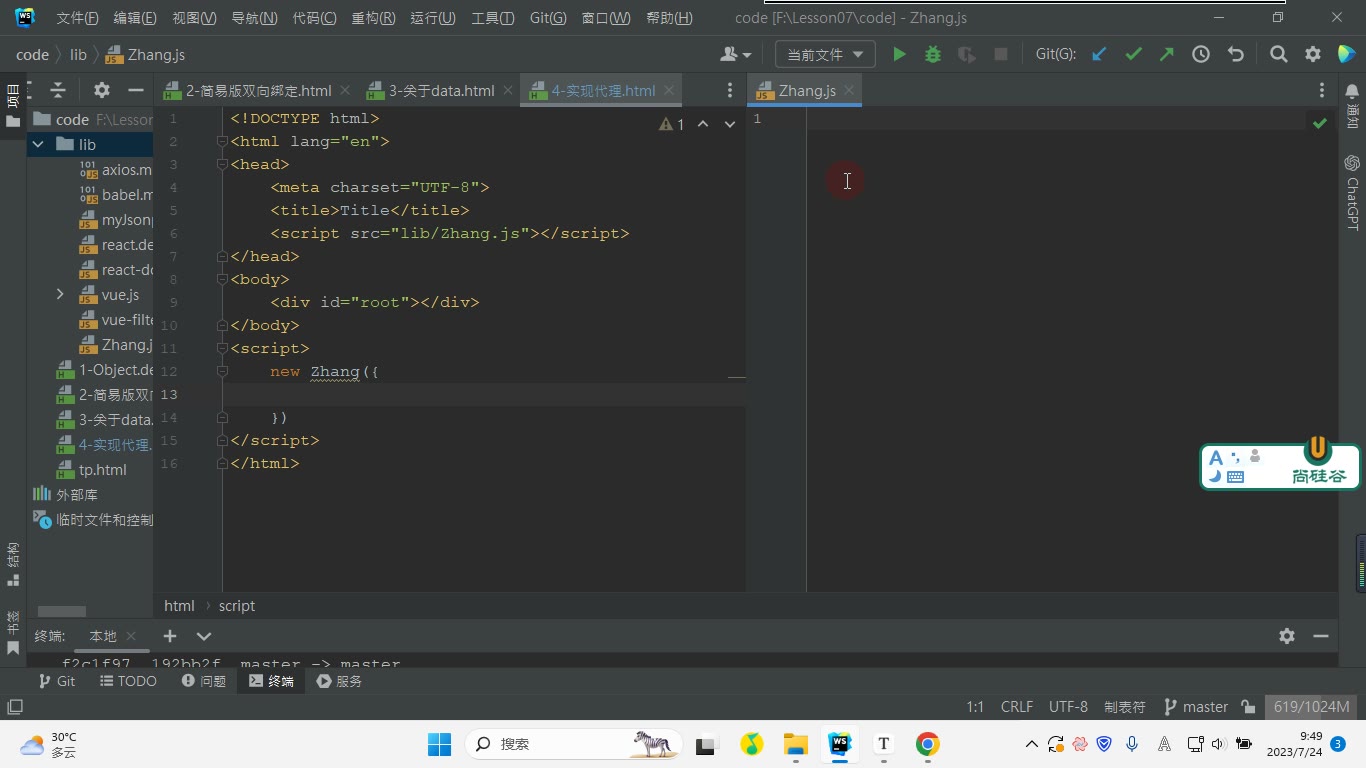The width and height of the screenshot is (1366, 768).
Task: Run the current file with green play button
Action: tap(899, 55)
